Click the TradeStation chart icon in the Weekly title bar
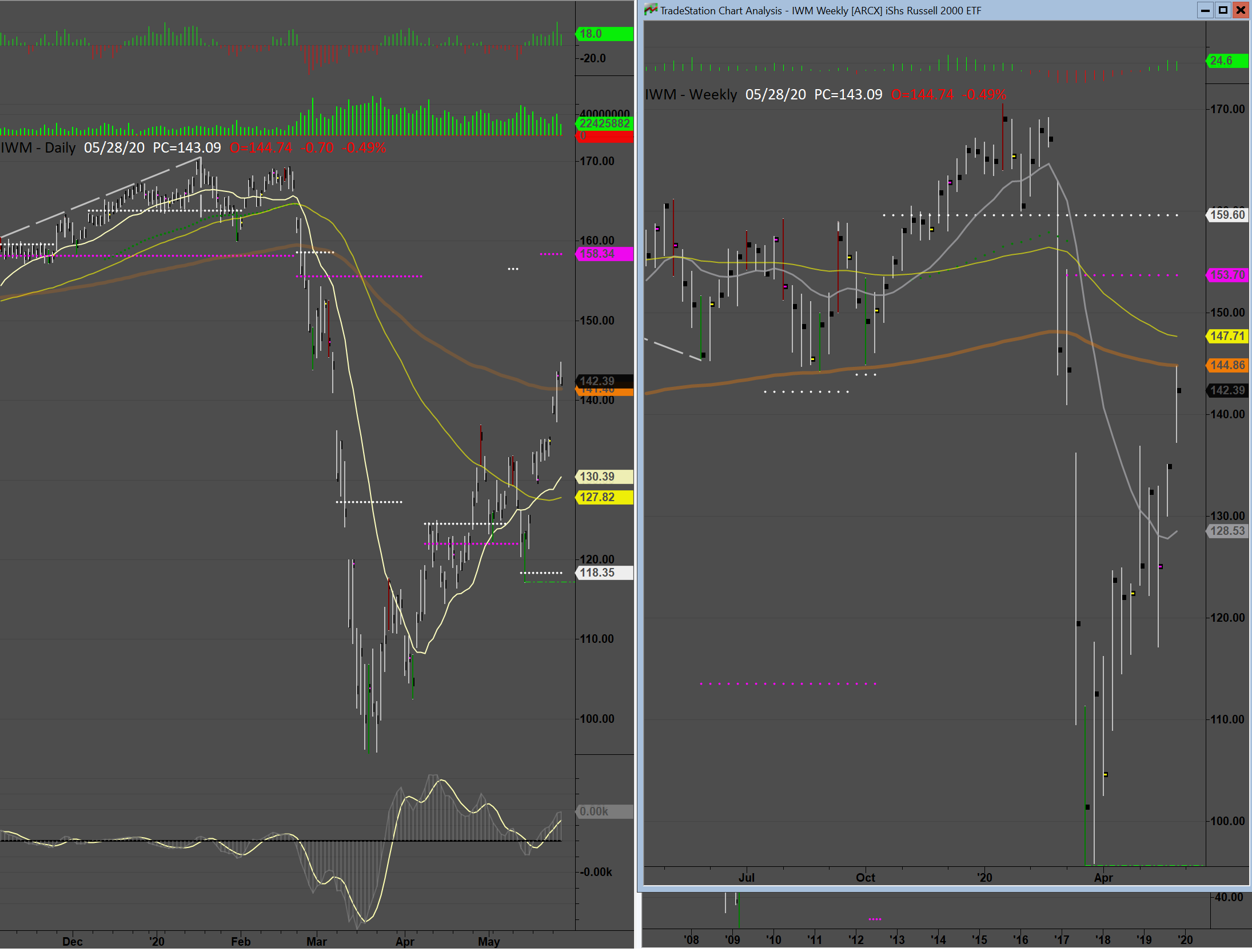This screenshot has height=952, width=1252. click(651, 10)
